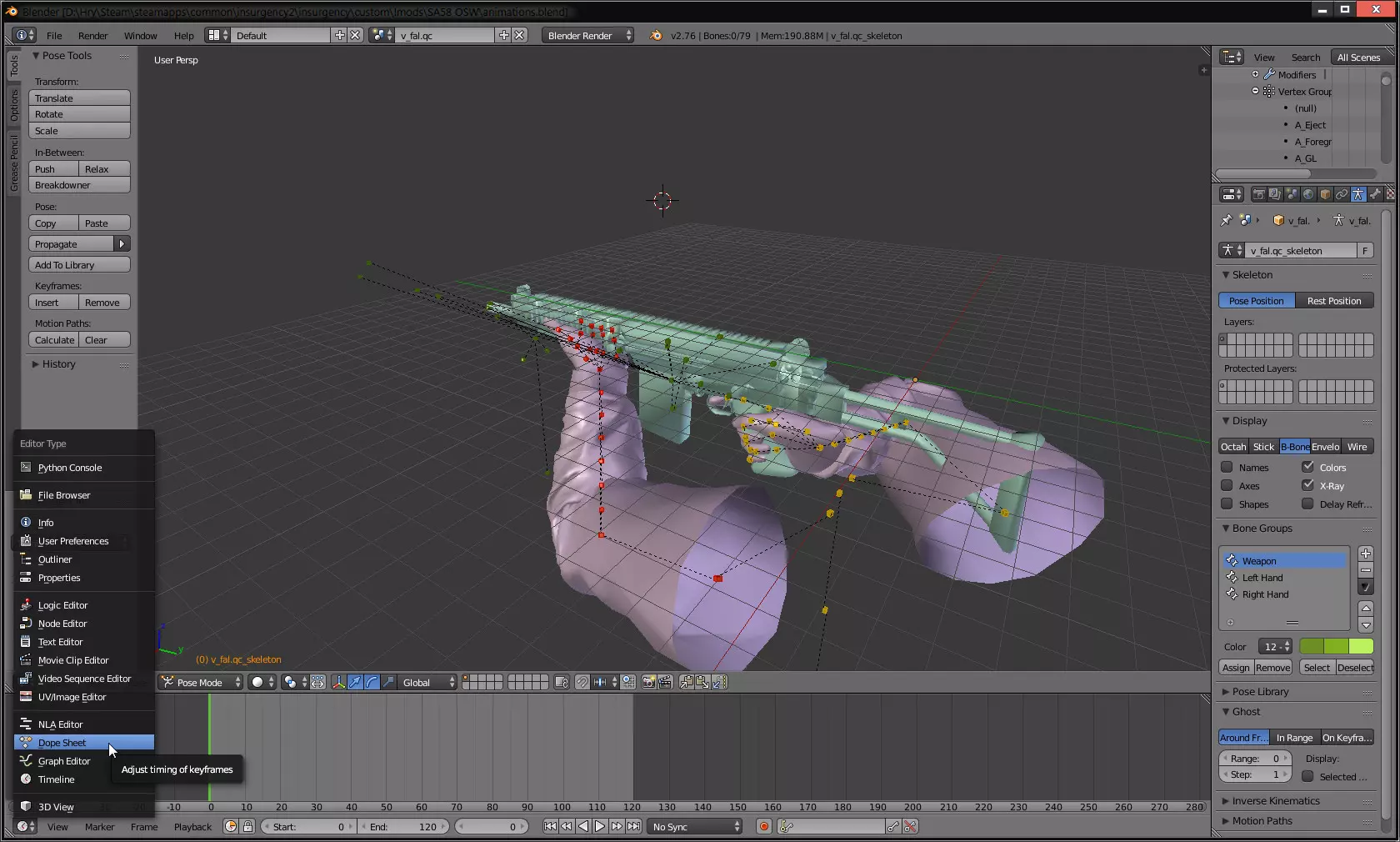Click the Rest Position button
This screenshot has width=1400, height=842.
1333,301
